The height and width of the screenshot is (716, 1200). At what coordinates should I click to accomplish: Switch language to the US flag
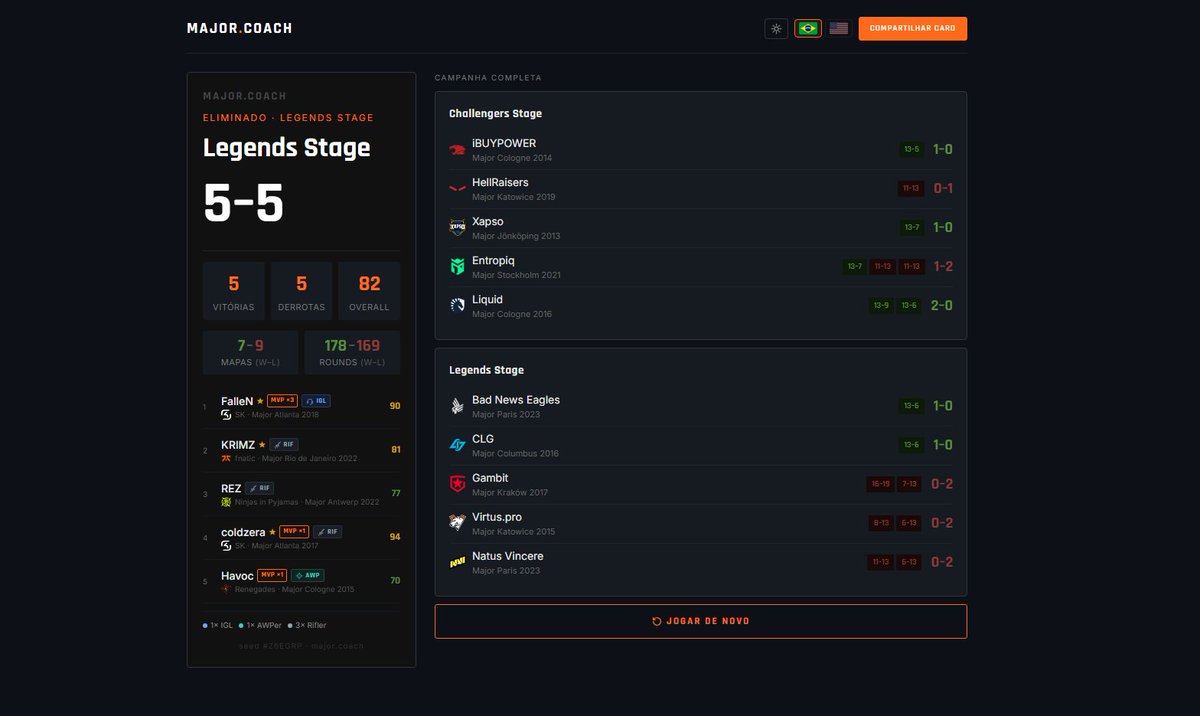click(839, 29)
